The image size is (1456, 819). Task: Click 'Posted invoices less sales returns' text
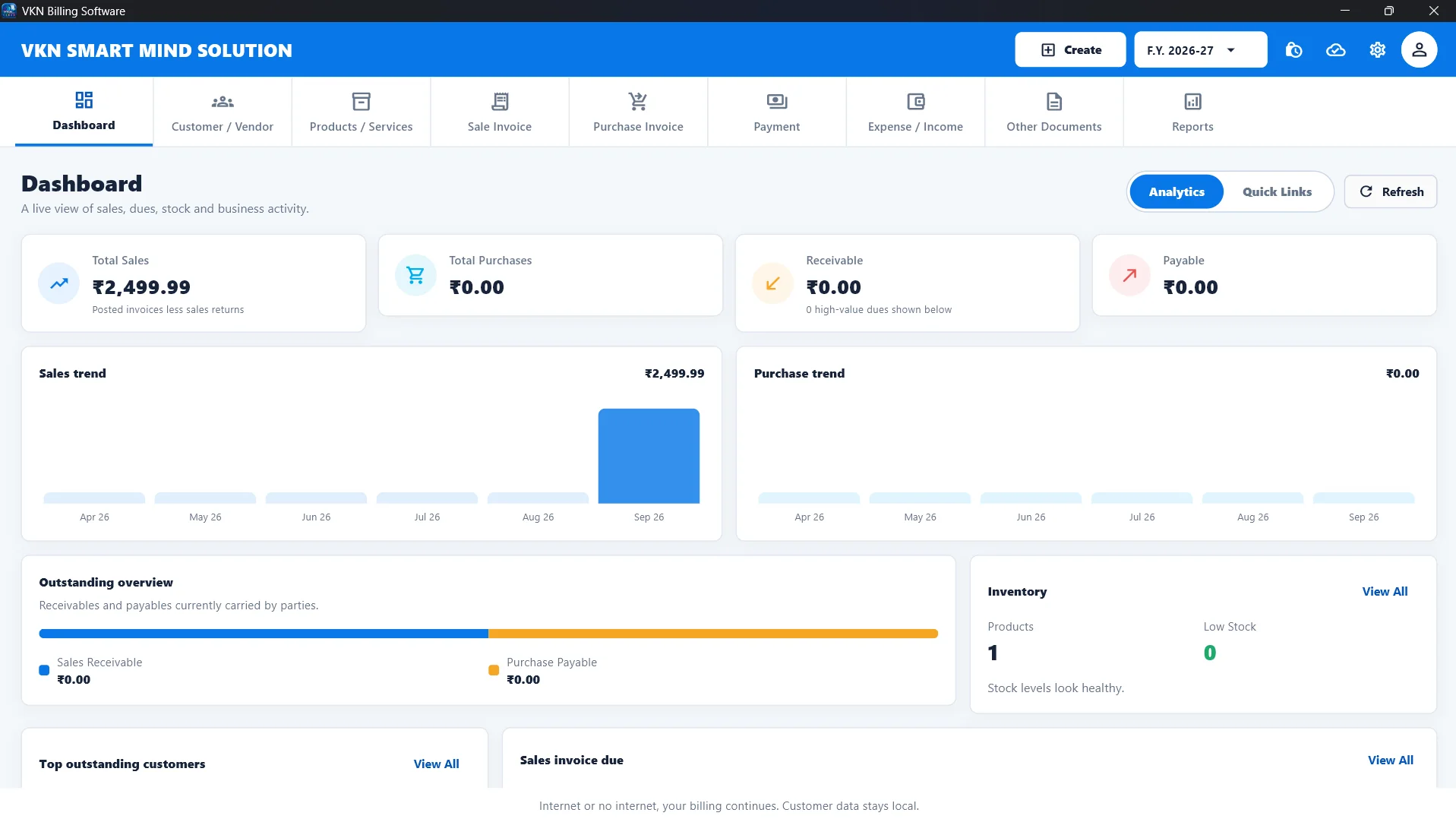(168, 309)
